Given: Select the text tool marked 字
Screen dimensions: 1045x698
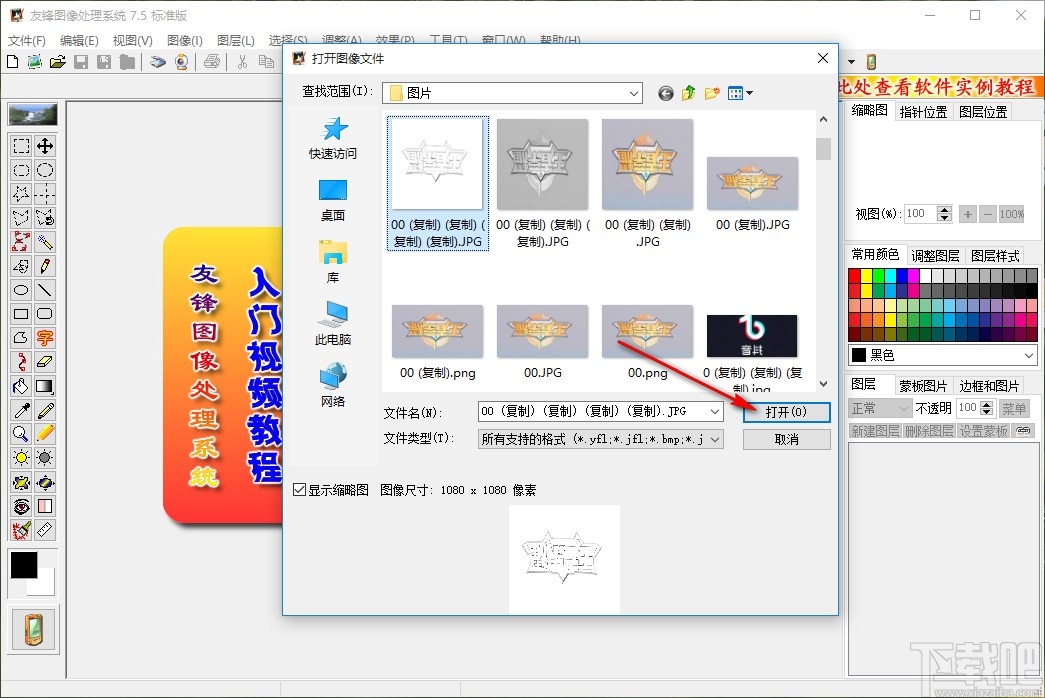Looking at the screenshot, I should (45, 338).
